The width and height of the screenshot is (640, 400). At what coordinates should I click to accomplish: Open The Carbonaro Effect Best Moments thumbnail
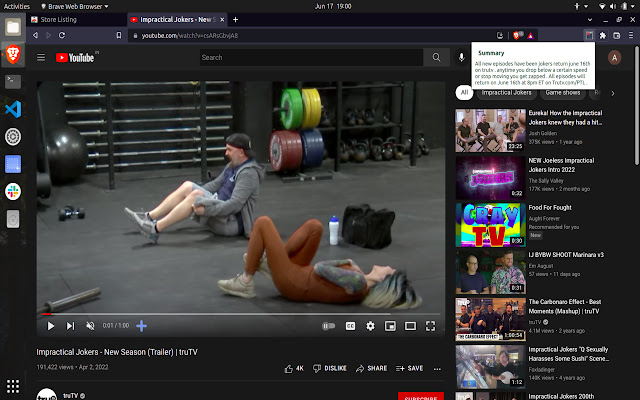pyautogui.click(x=491, y=319)
